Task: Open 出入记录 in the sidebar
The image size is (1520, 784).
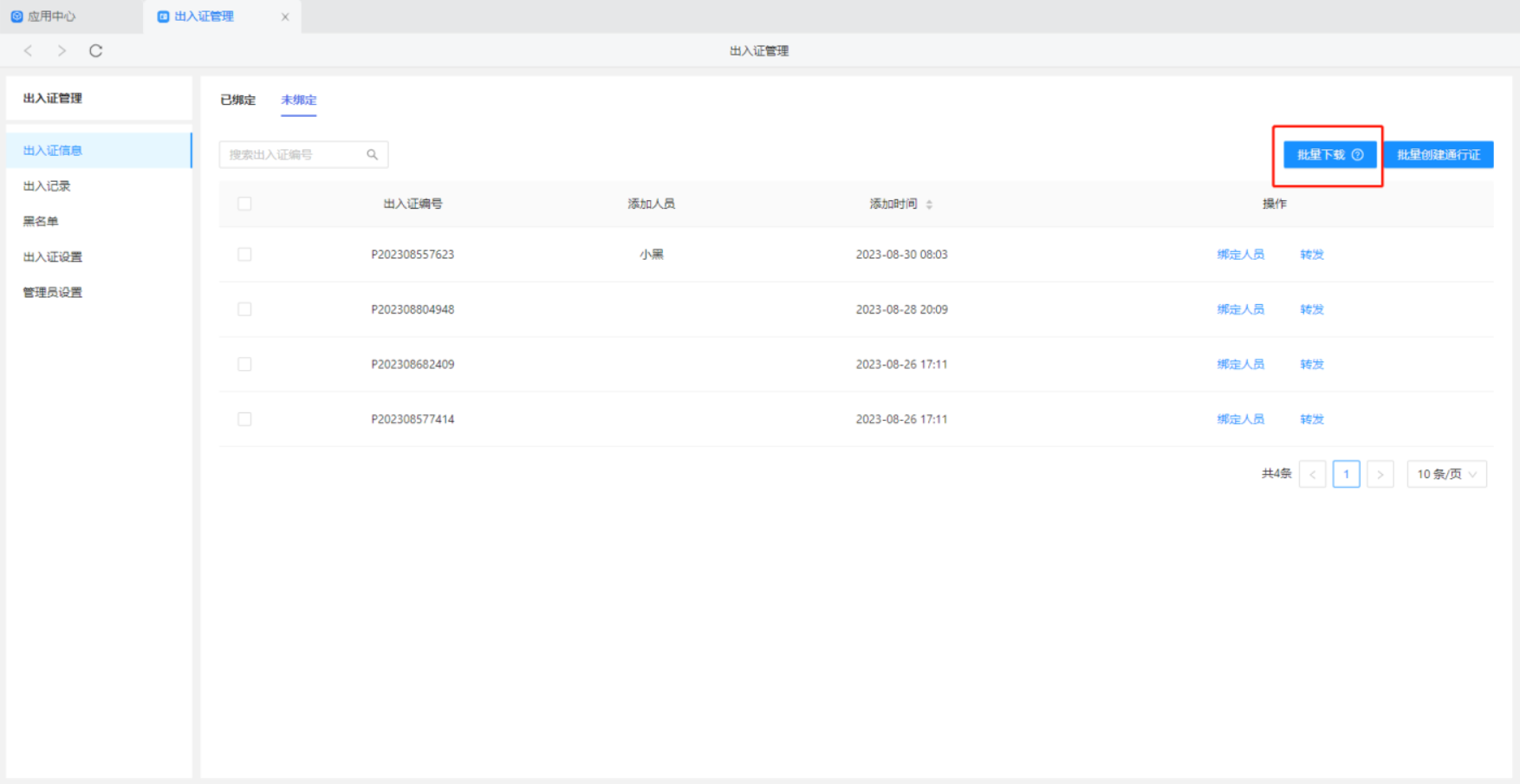Action: (x=47, y=186)
